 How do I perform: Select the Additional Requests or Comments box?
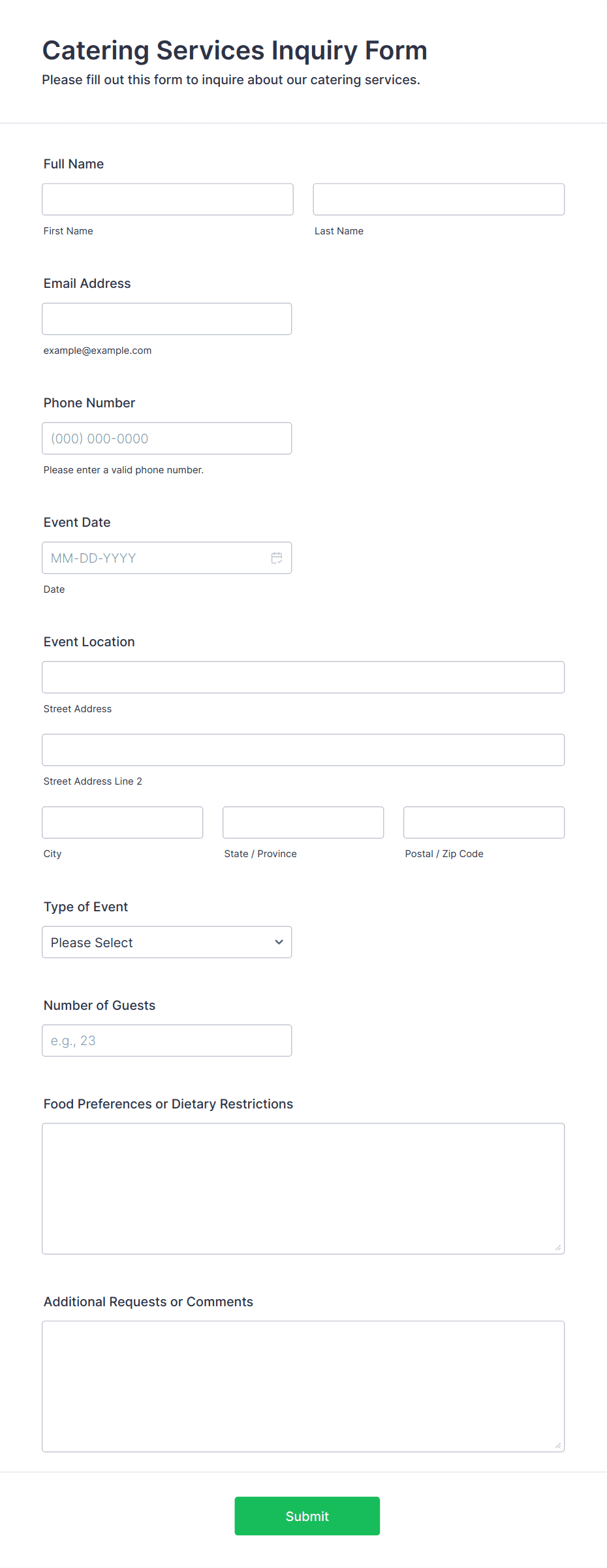(303, 1386)
